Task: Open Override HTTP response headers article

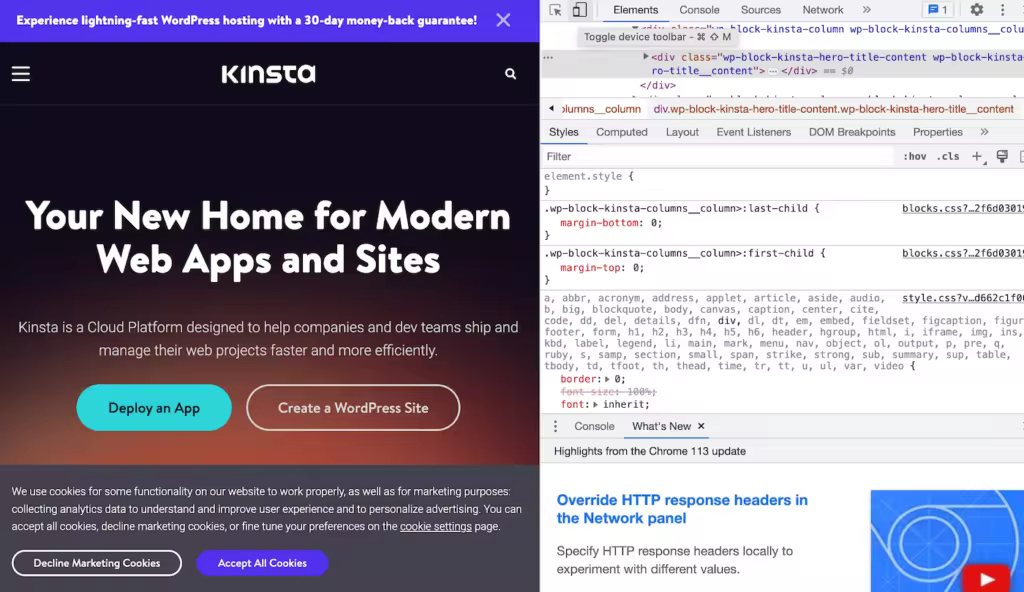Action: point(682,509)
